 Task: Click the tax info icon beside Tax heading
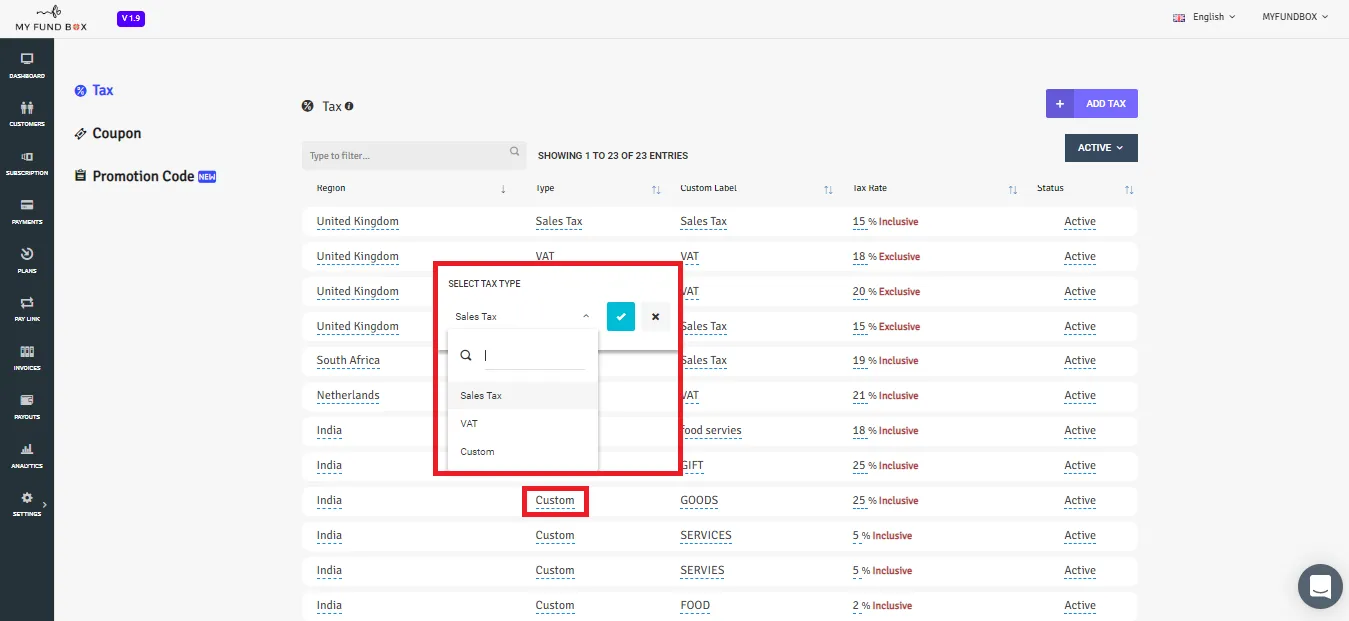pyautogui.click(x=349, y=106)
